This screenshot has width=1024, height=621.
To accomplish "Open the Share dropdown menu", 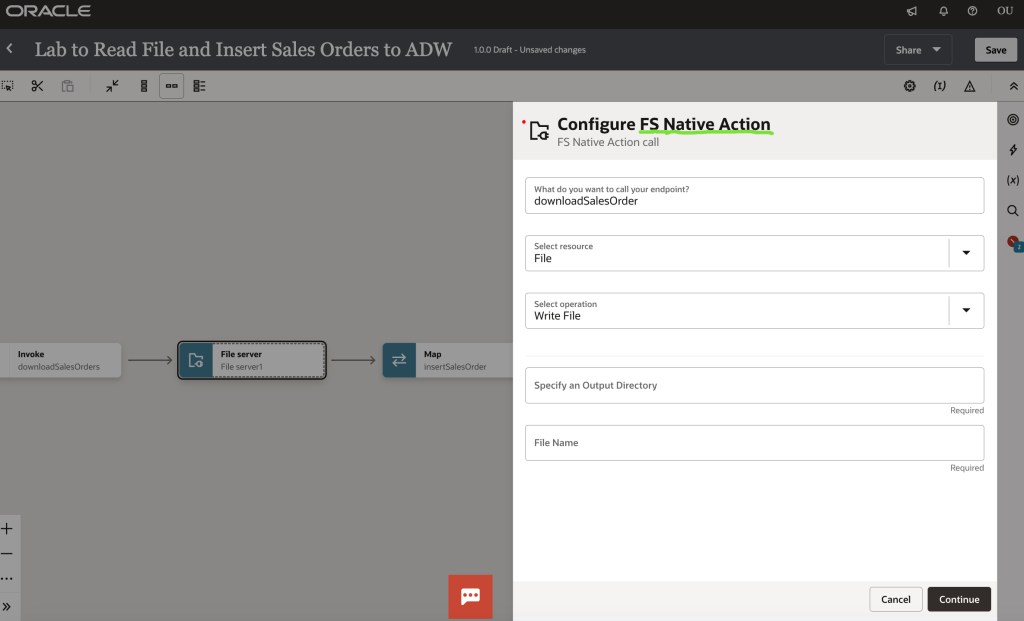I will point(918,50).
